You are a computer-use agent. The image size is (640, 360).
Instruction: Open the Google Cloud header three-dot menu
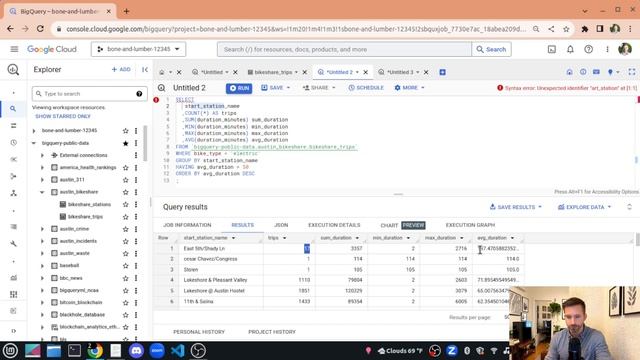[x=607, y=49]
